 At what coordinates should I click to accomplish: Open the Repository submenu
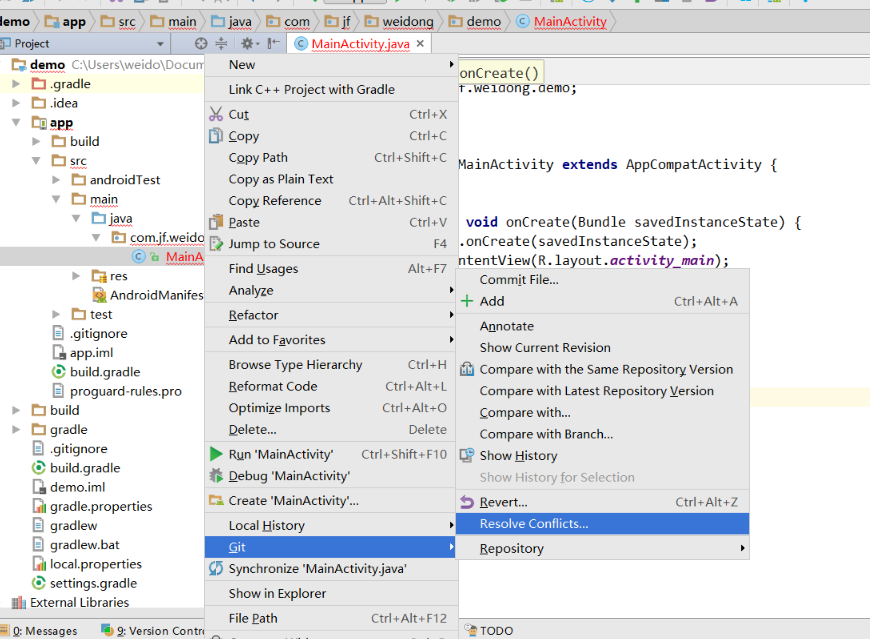click(x=603, y=549)
